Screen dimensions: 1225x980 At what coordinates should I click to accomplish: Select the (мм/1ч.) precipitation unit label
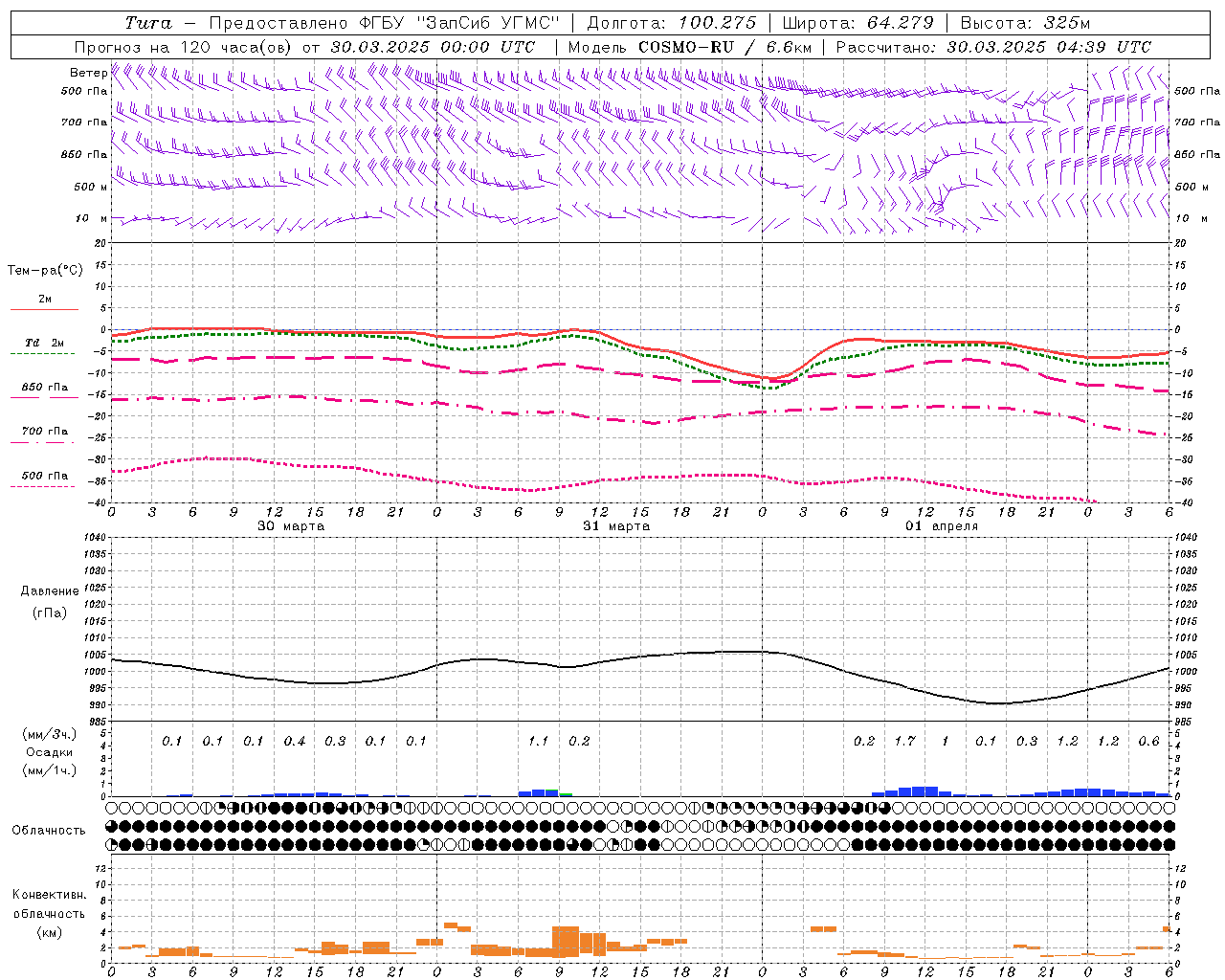tap(50, 770)
